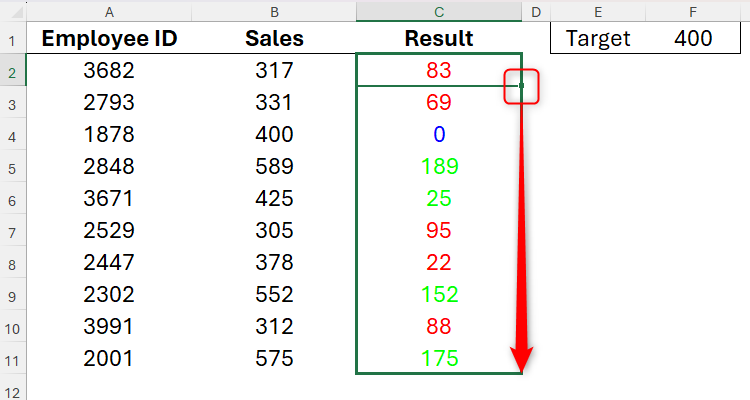This screenshot has width=750, height=400.
Task: Click the column F header
Action: click(x=693, y=11)
